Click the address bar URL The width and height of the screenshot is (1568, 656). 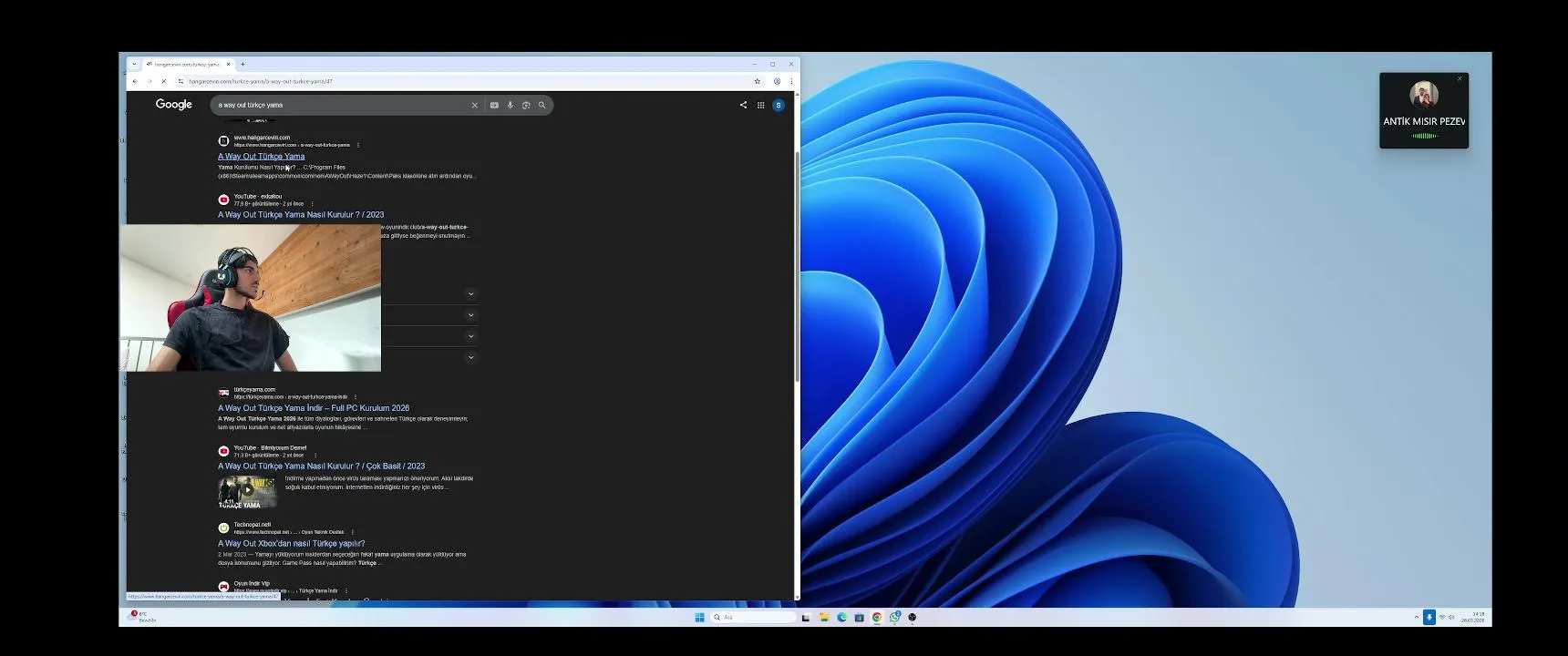click(x=261, y=81)
